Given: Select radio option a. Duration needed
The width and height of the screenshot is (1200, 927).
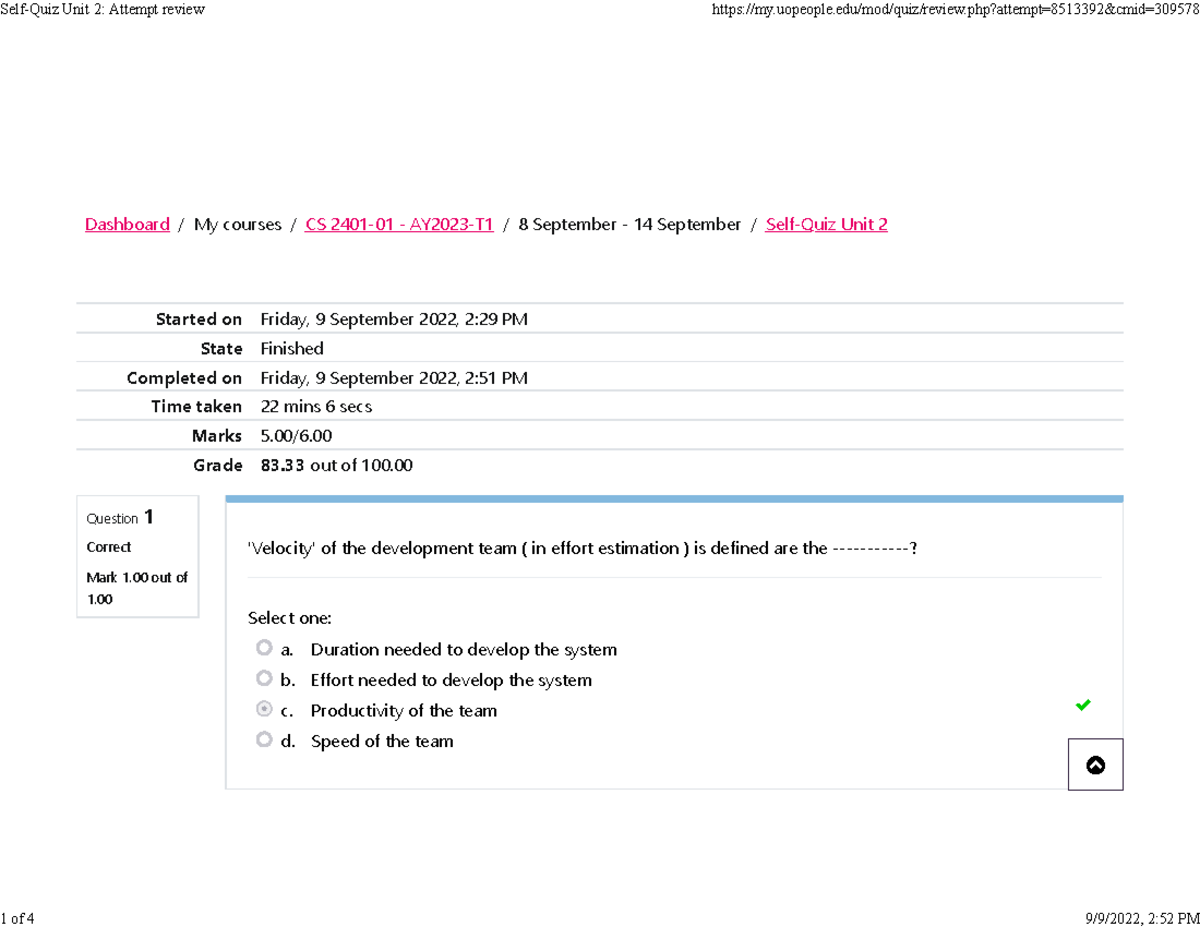Looking at the screenshot, I should (x=264, y=648).
